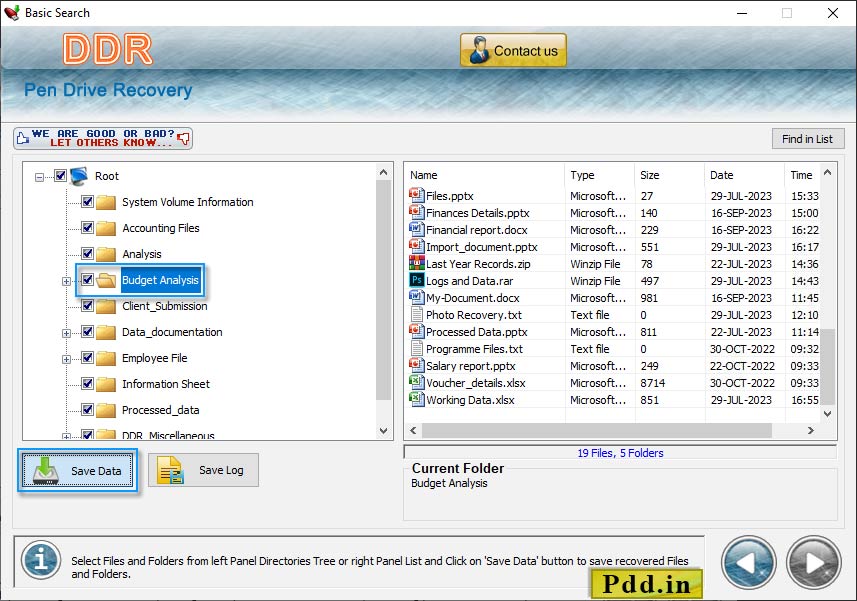Expand the Data_documentation folder node

point(66,333)
